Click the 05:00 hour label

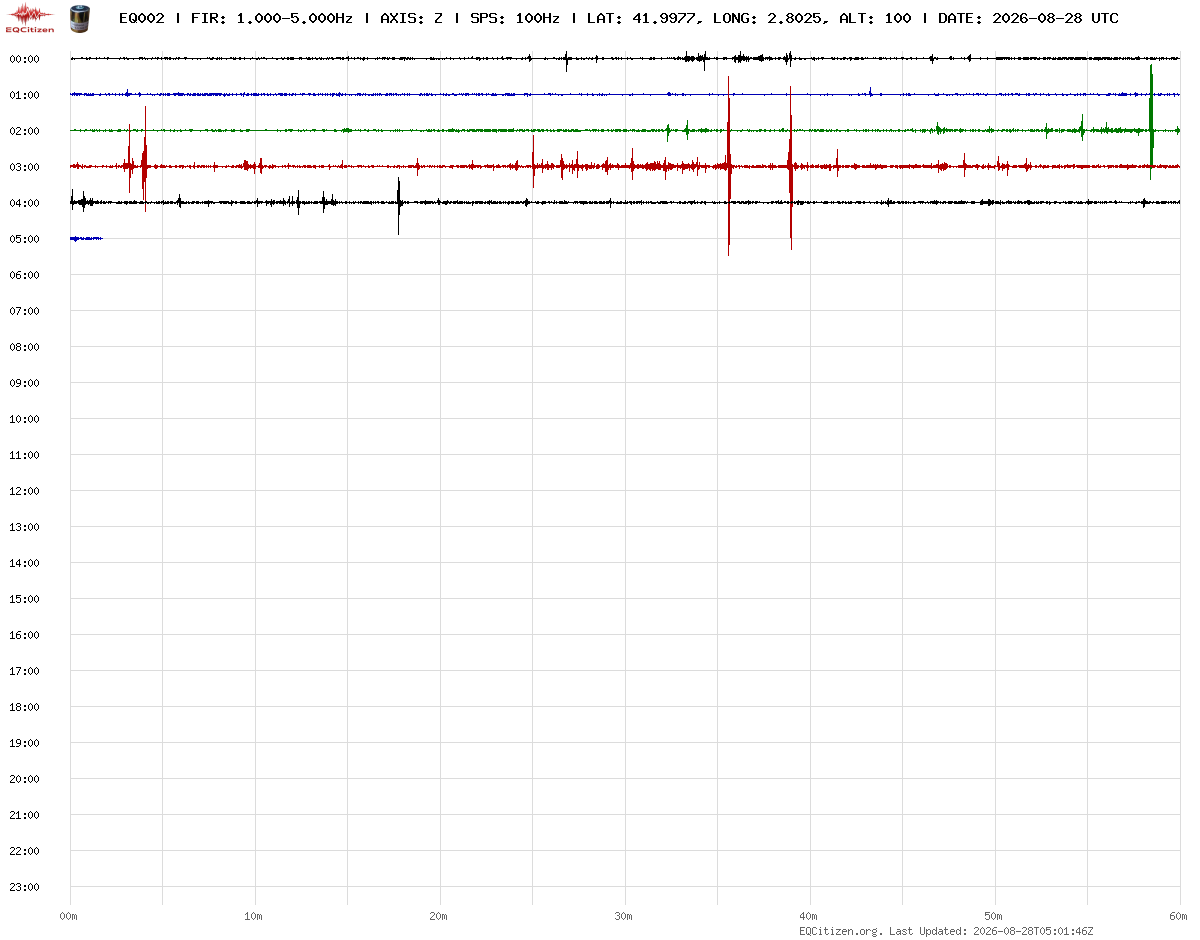(24, 239)
